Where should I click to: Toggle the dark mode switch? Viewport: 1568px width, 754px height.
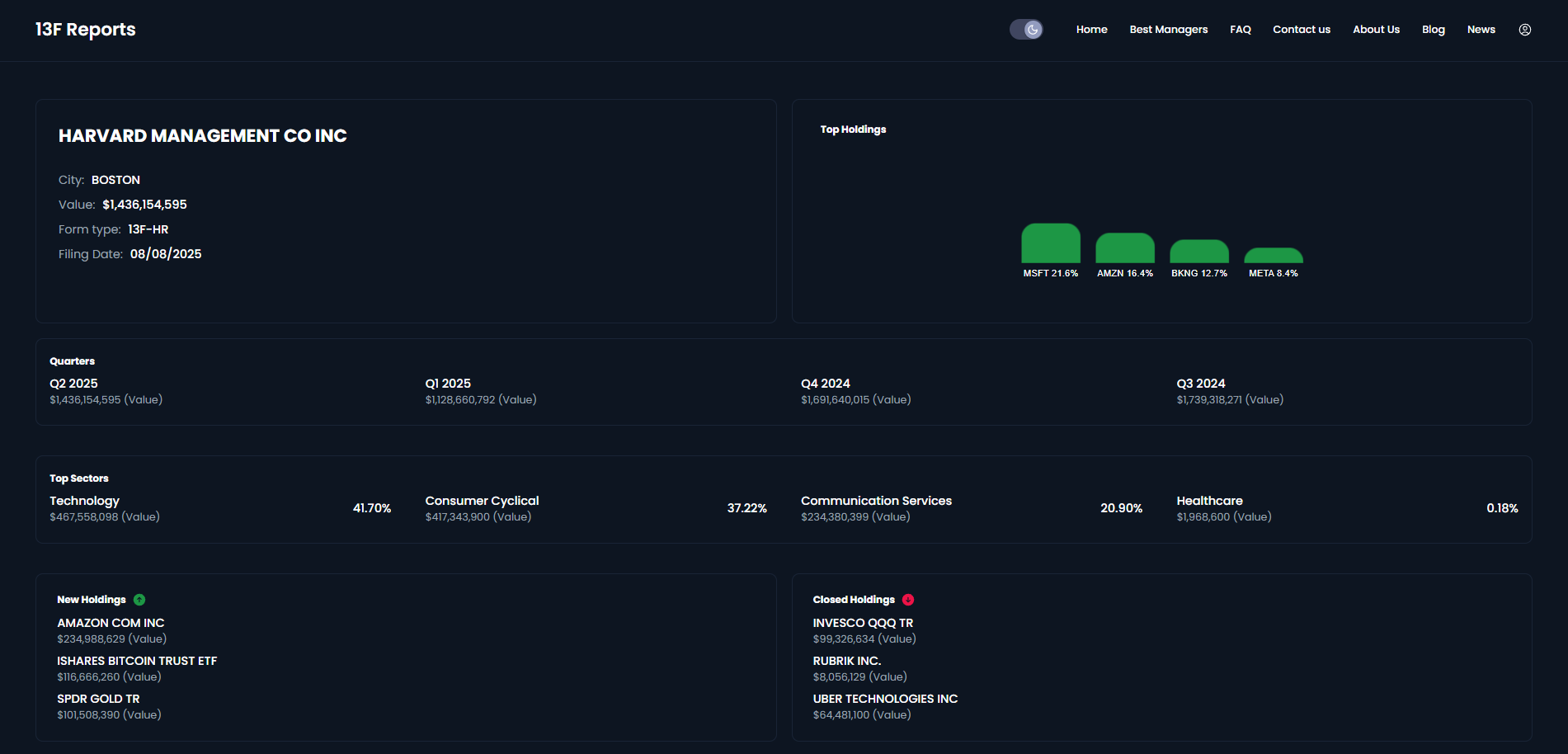tap(1026, 30)
